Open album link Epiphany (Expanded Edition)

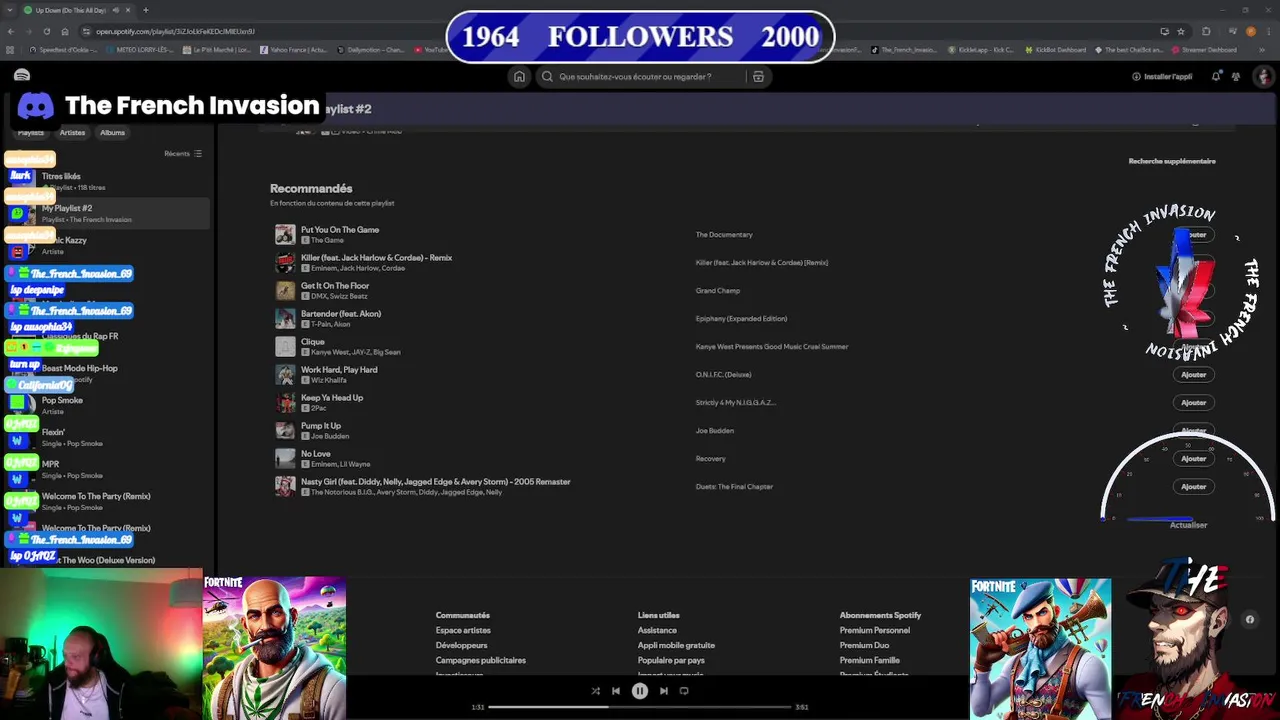741,319
